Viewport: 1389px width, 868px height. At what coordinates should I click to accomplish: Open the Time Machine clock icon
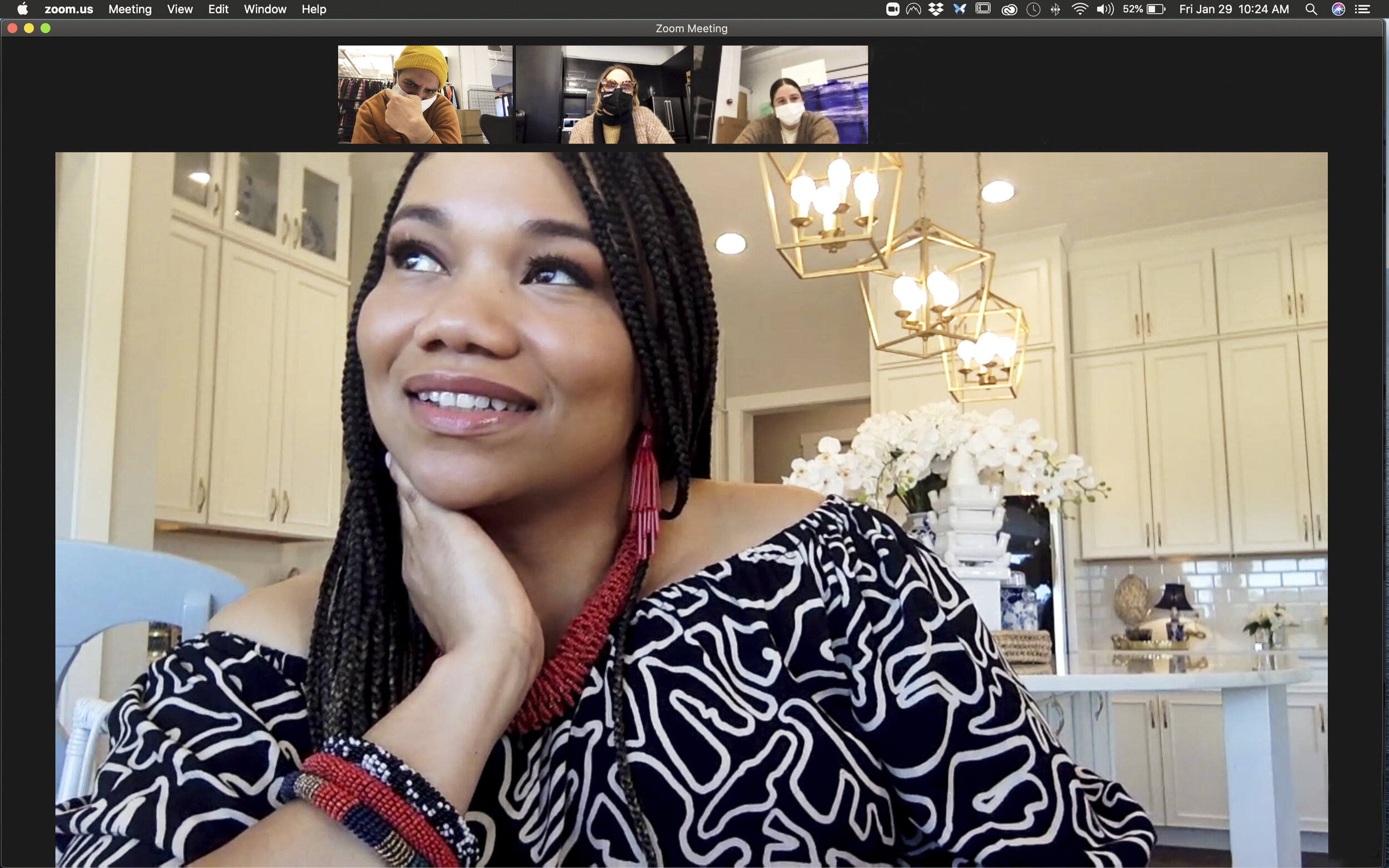point(1033,9)
